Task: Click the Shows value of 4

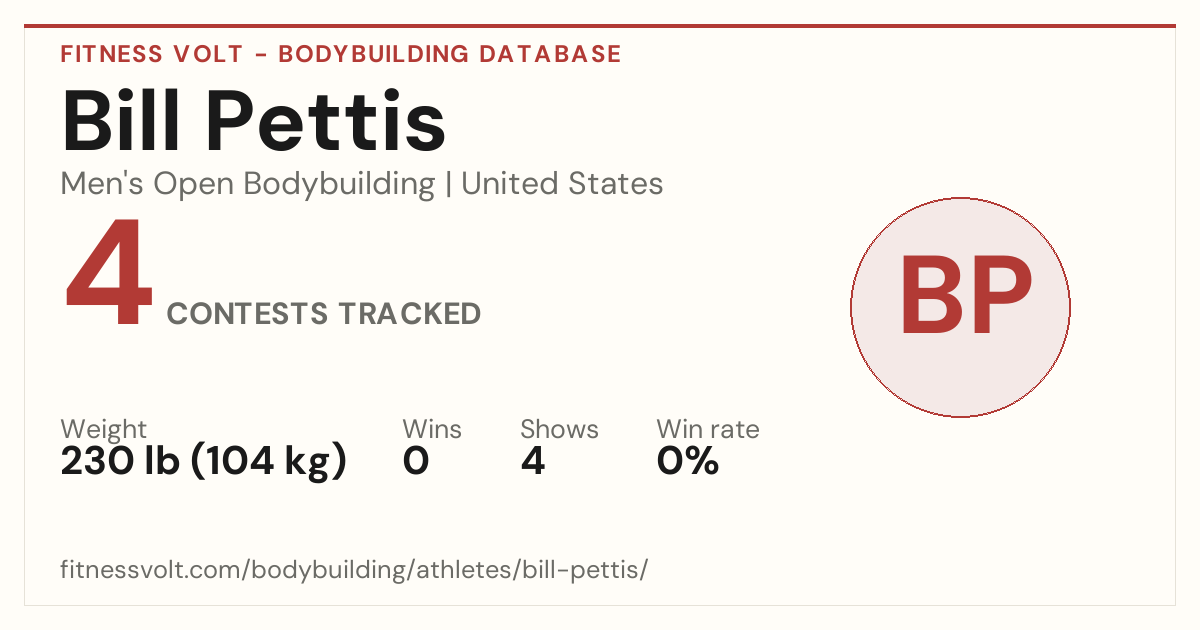Action: point(533,462)
